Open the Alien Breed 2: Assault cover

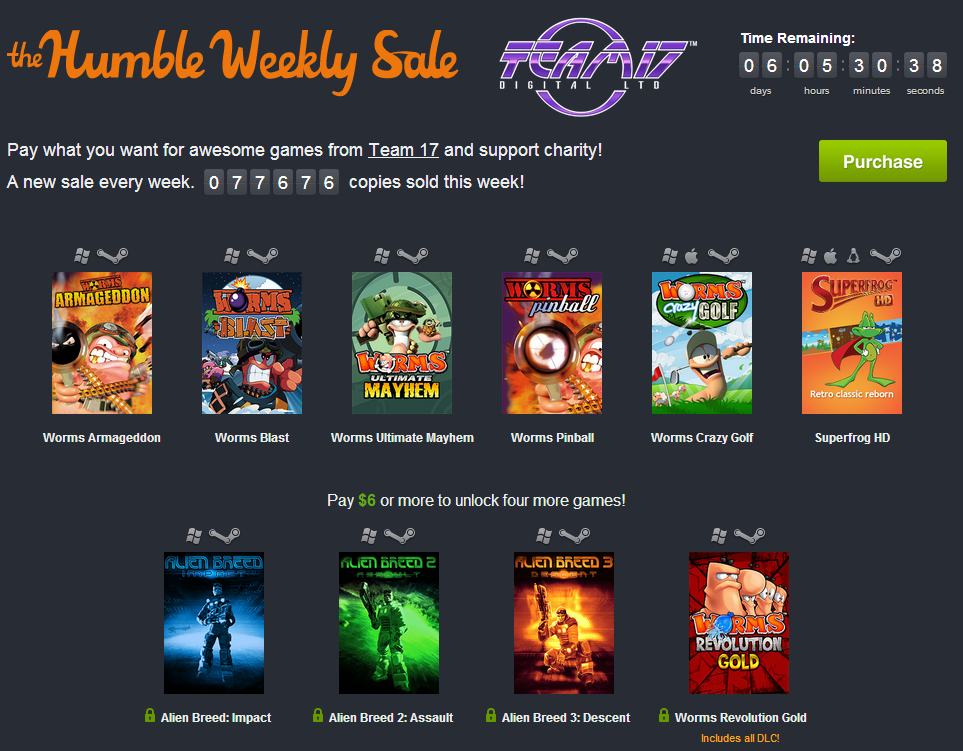(389, 623)
